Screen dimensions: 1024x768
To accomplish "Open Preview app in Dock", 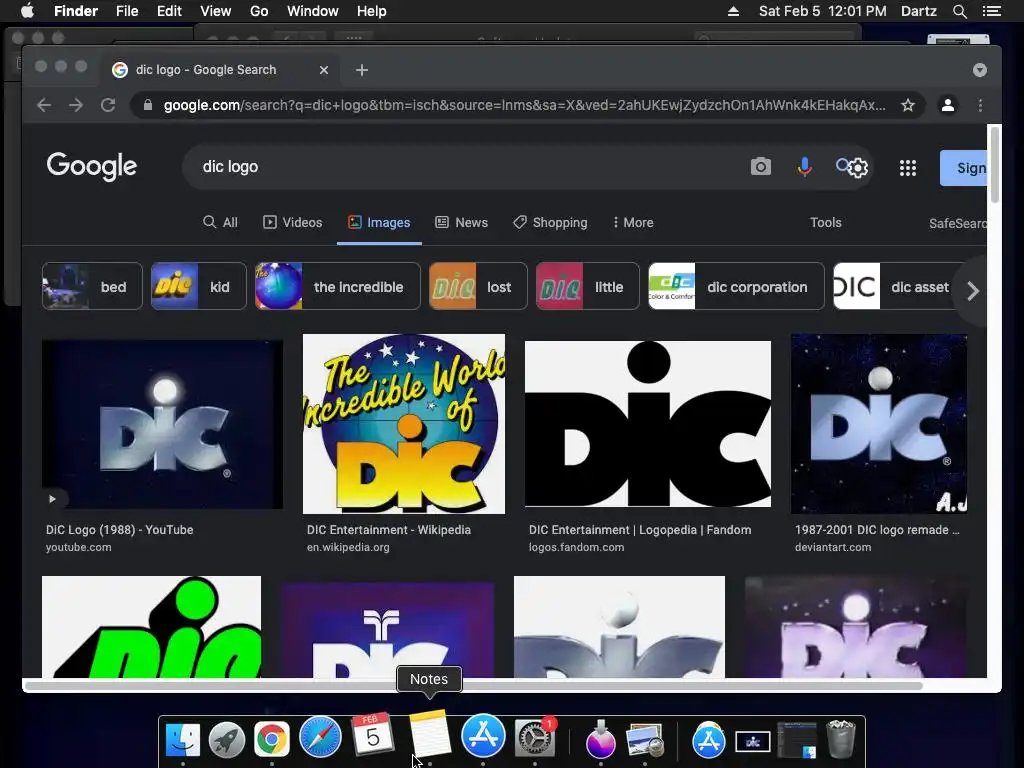I will click(645, 739).
